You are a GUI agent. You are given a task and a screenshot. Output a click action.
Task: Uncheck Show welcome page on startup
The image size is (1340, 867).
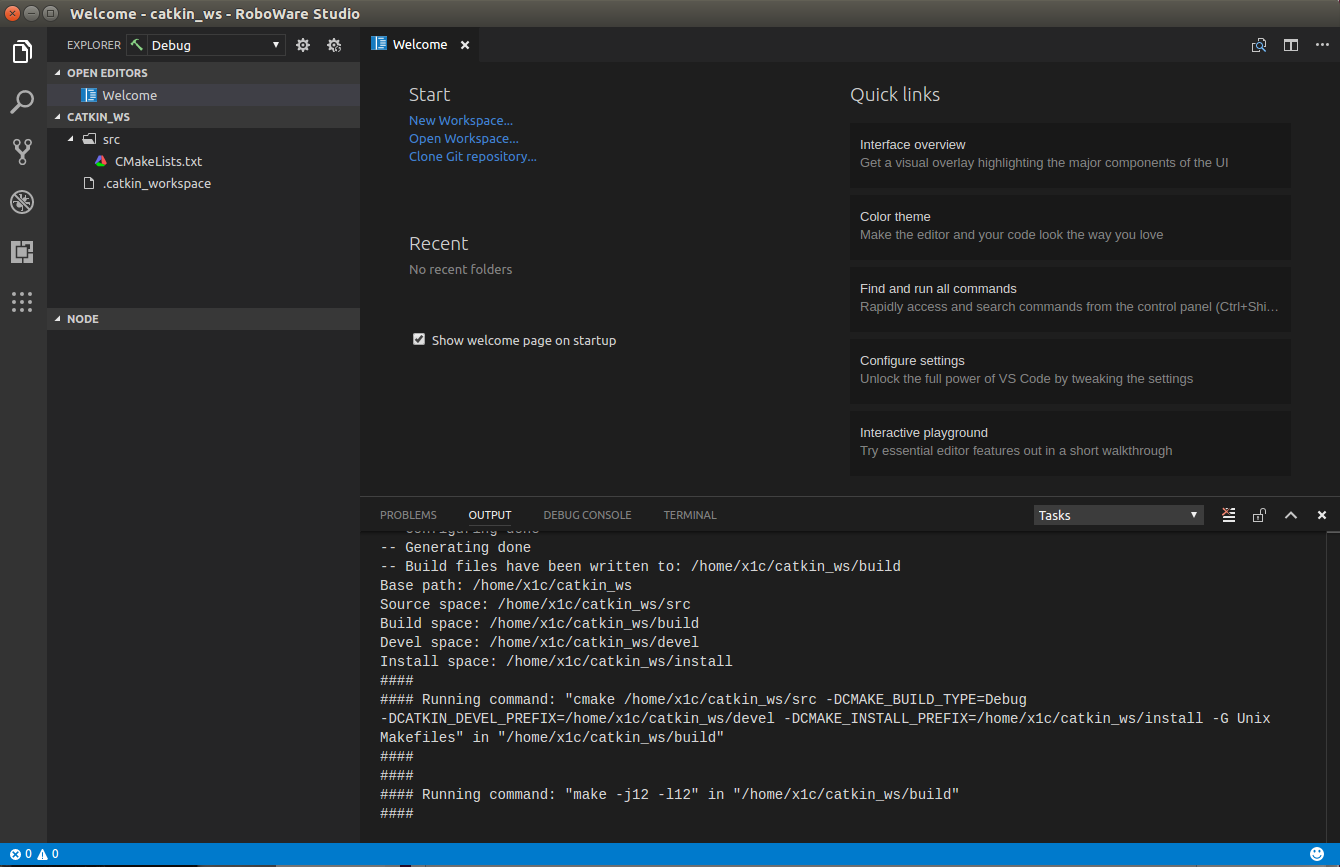[419, 340]
